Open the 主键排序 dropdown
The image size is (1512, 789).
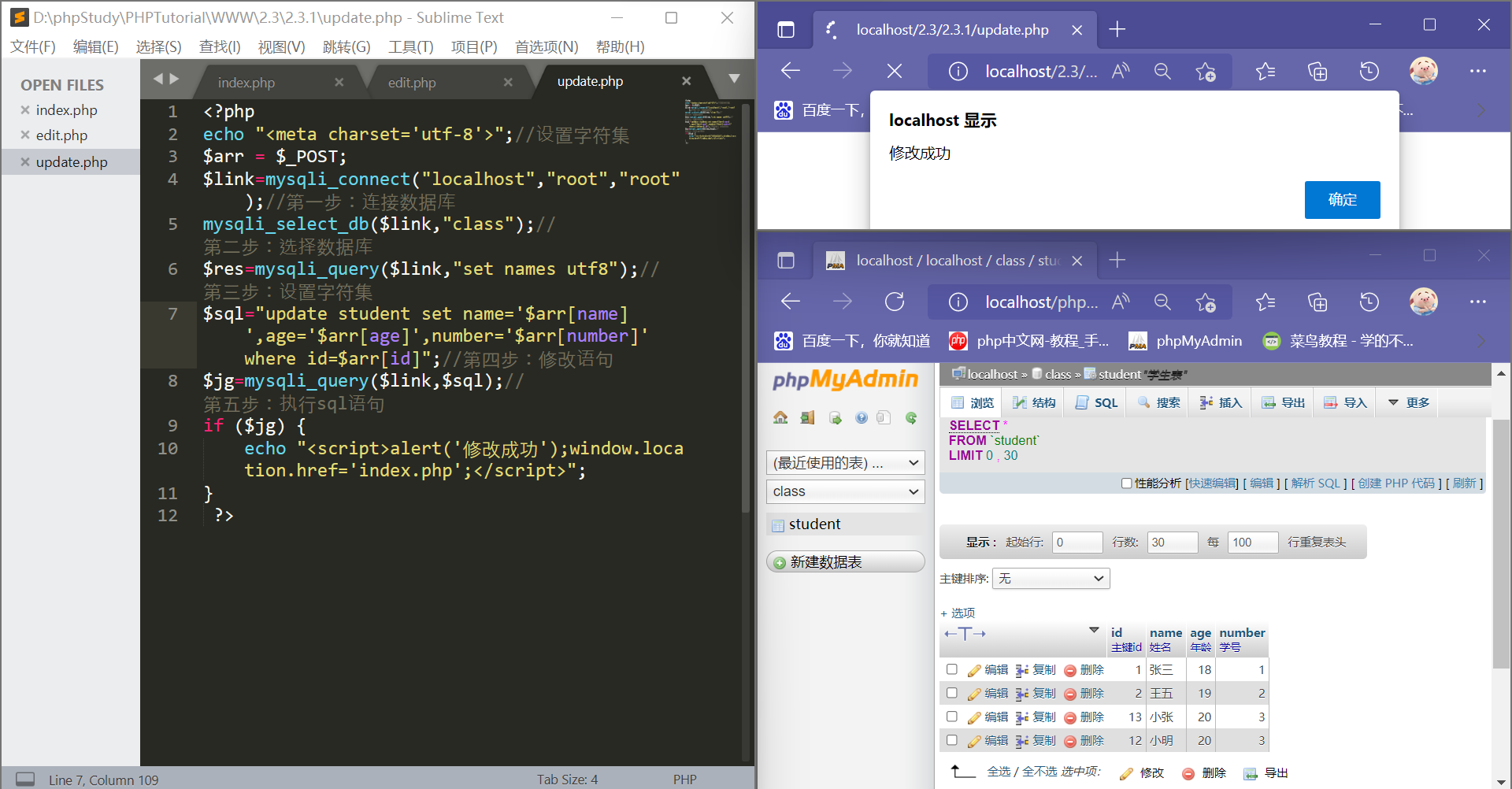coord(1051,579)
